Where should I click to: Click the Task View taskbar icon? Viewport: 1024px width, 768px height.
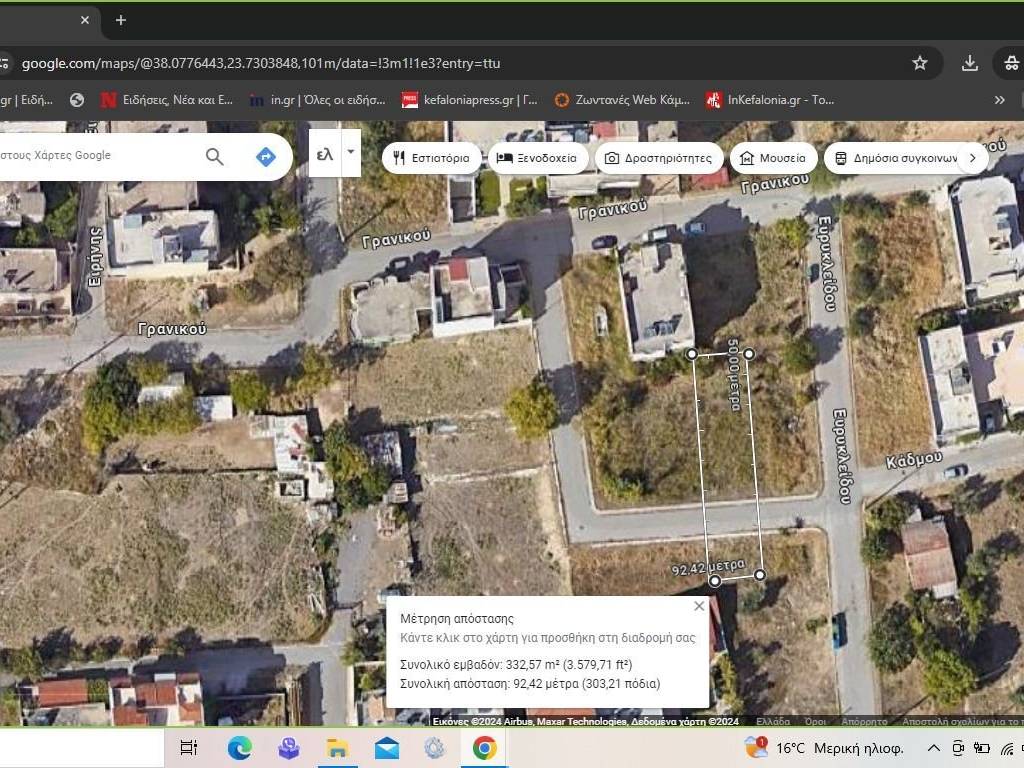(188, 747)
